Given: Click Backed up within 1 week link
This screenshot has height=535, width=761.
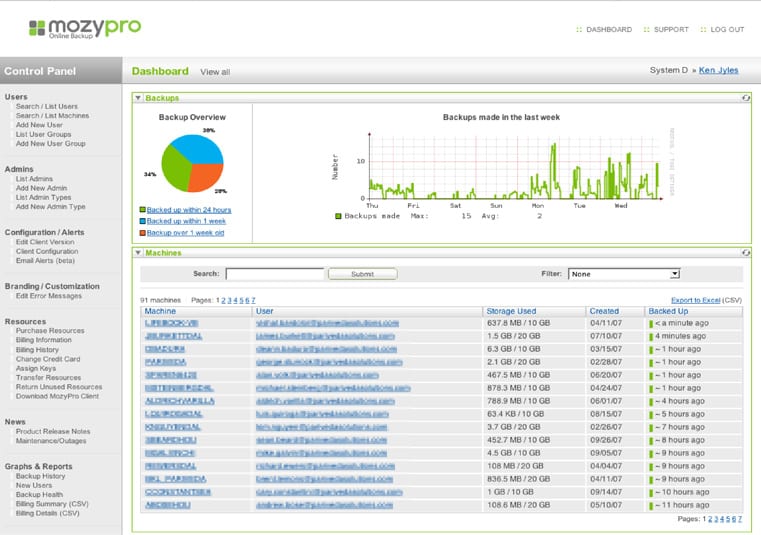Looking at the screenshot, I should pyautogui.click(x=186, y=221).
